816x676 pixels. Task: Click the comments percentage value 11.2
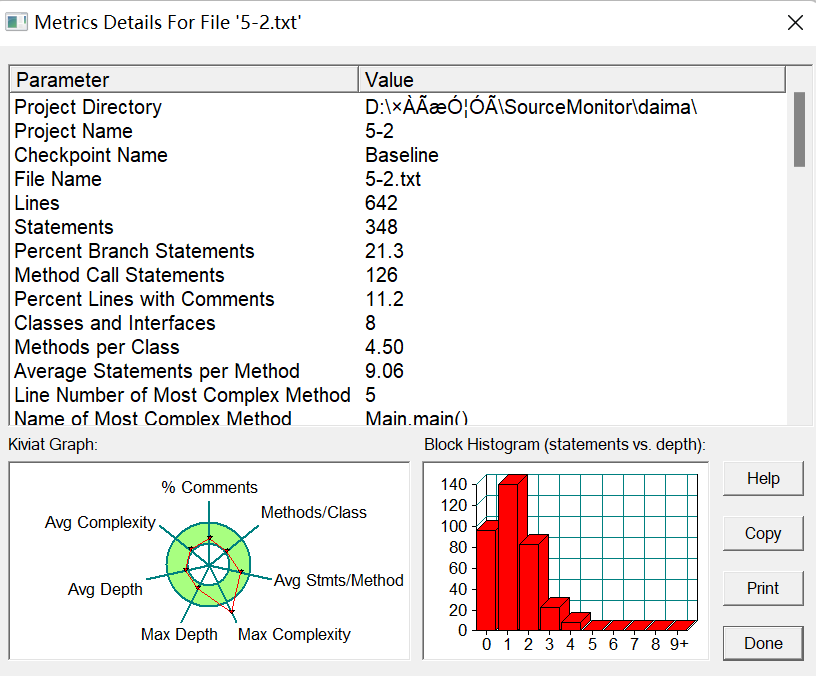tap(385, 299)
